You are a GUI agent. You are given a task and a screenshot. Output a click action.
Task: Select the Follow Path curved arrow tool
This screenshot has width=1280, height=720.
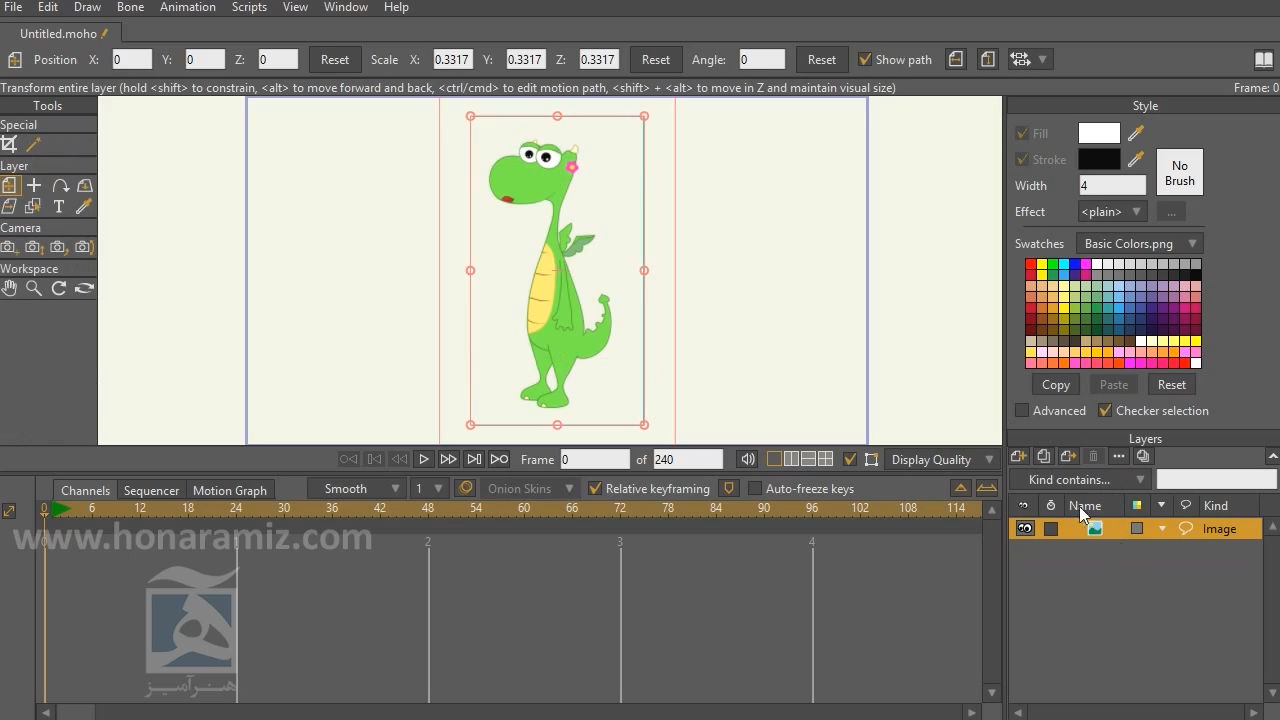tap(60, 185)
